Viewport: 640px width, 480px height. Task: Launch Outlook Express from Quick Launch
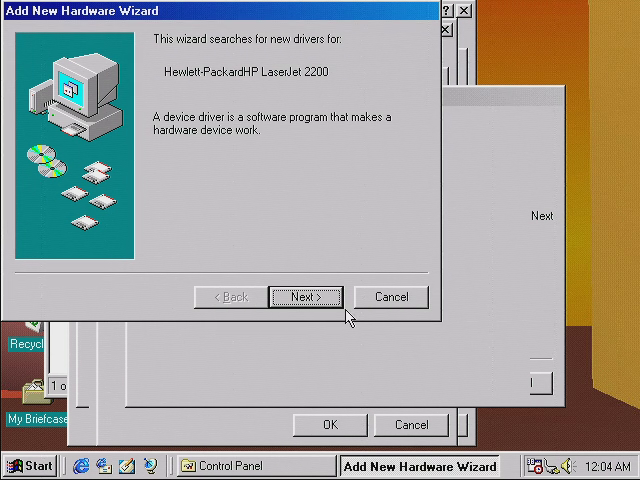(x=104, y=466)
